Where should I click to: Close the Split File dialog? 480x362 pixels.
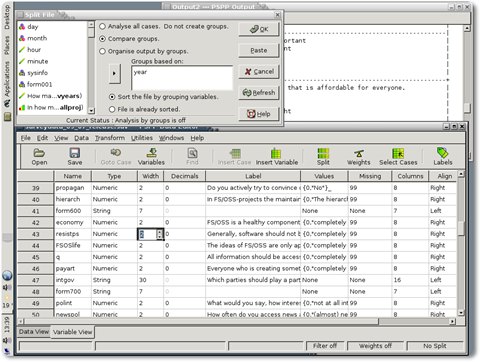[277, 15]
